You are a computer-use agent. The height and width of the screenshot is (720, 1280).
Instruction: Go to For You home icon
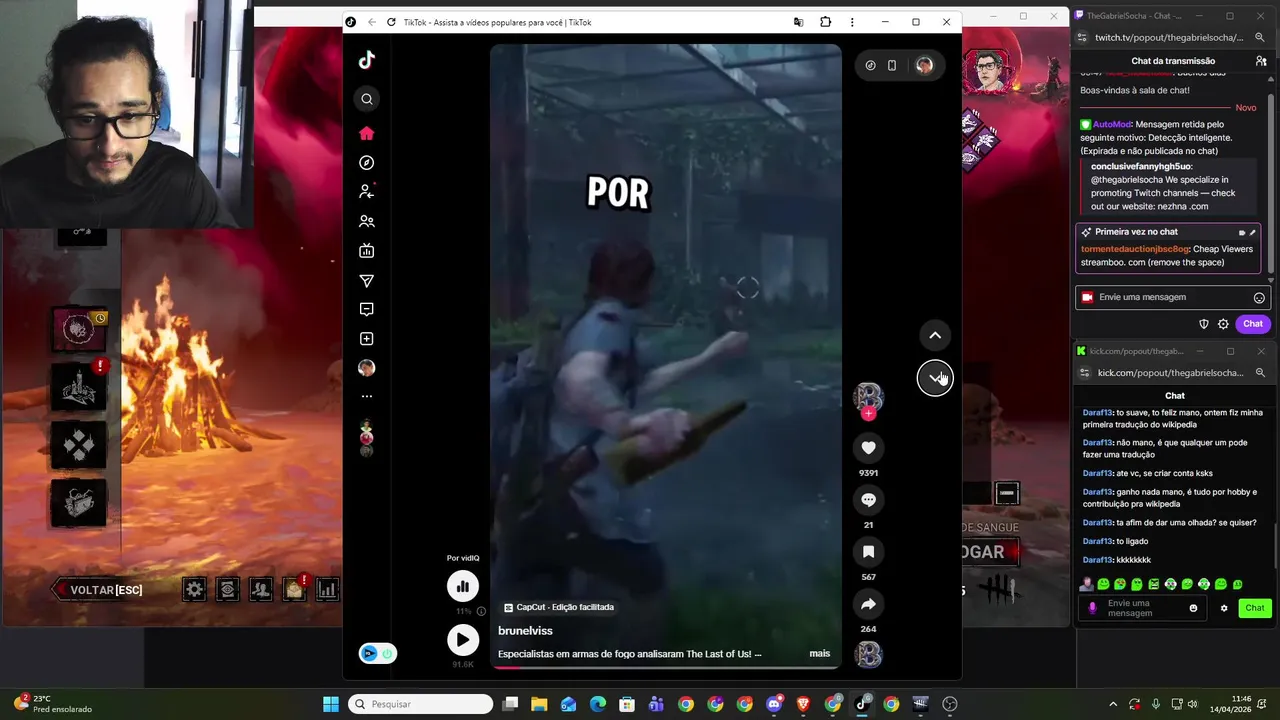(367, 133)
